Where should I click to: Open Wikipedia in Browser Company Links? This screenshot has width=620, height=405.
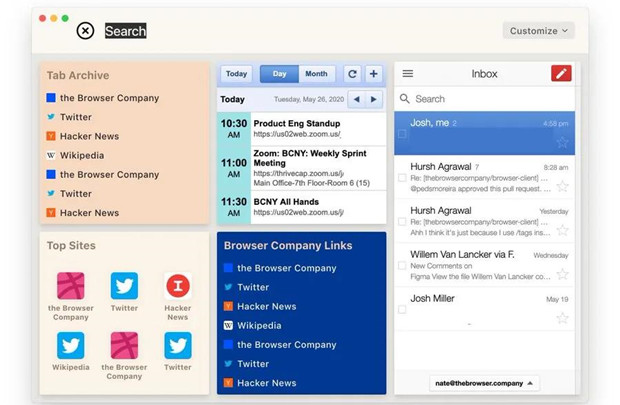click(259, 326)
